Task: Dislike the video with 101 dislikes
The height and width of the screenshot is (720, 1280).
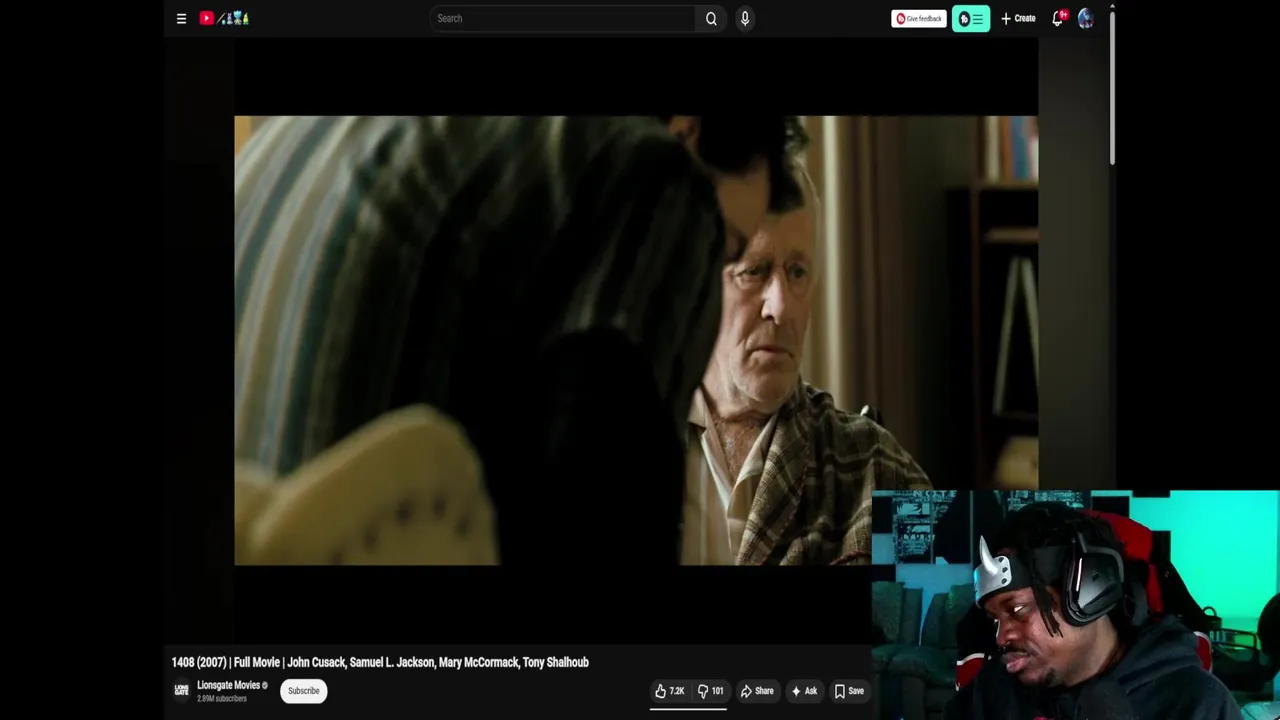Action: coord(710,691)
